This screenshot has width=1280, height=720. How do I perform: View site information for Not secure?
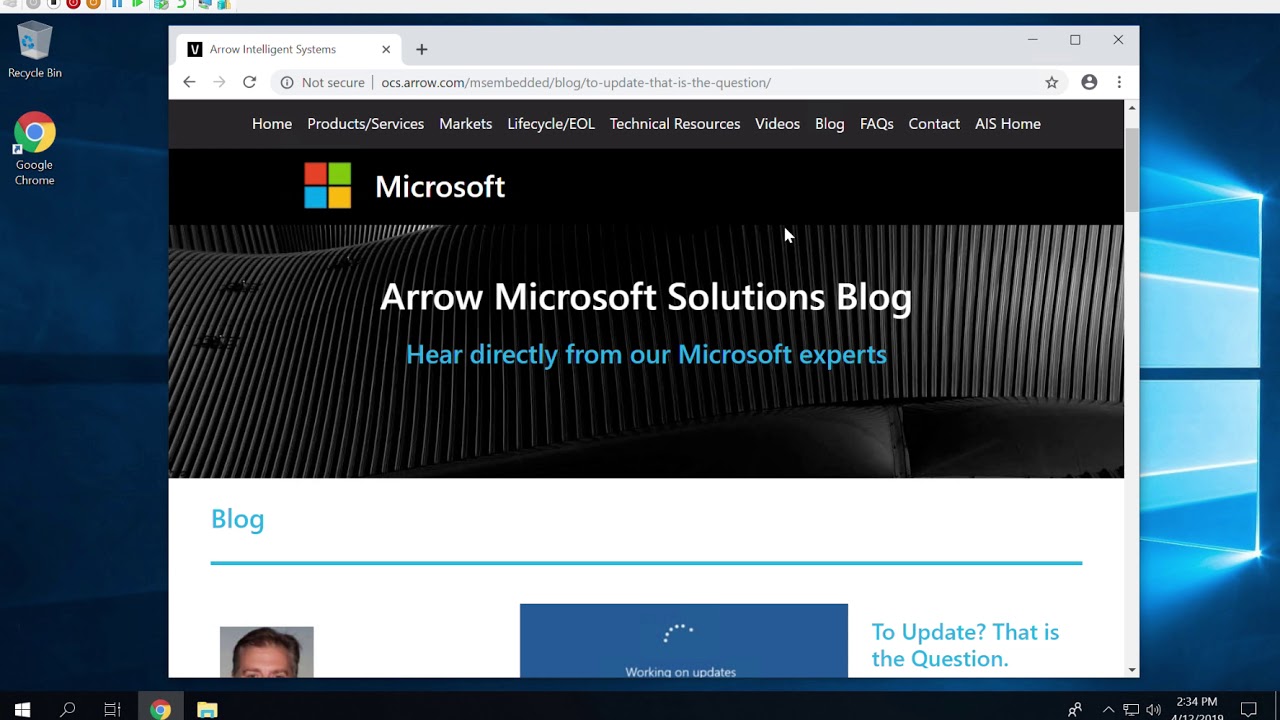[x=322, y=83]
